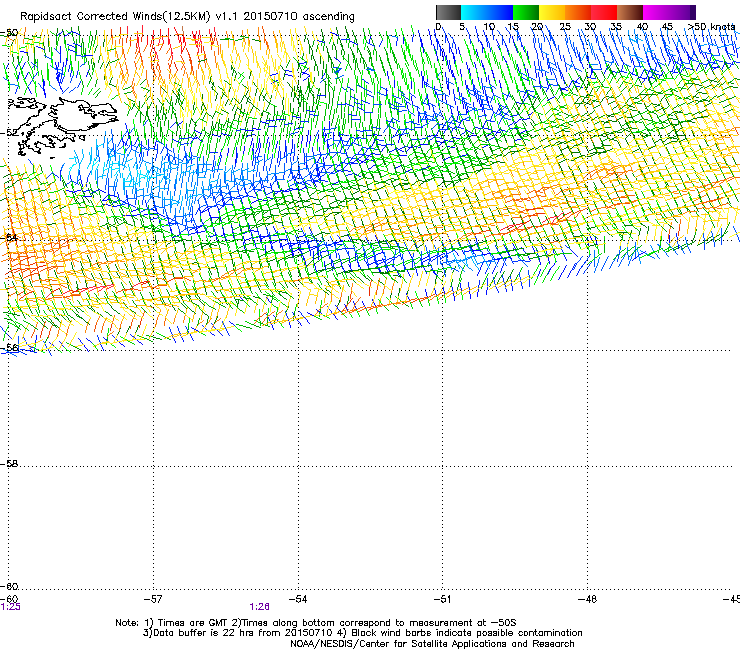
Task: Click the purple '1:26' time stamp
Action: click(260, 607)
